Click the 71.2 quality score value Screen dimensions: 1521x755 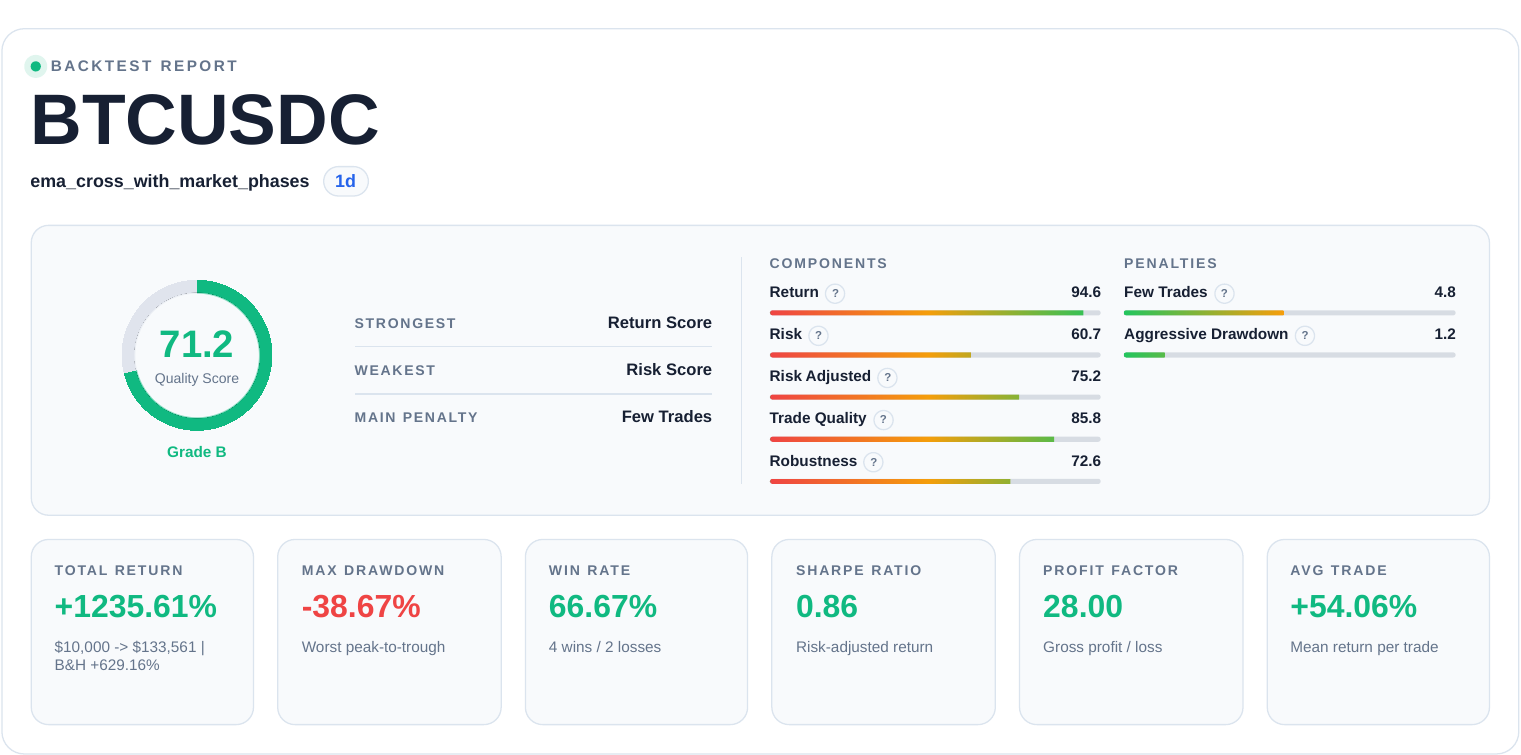click(x=196, y=344)
